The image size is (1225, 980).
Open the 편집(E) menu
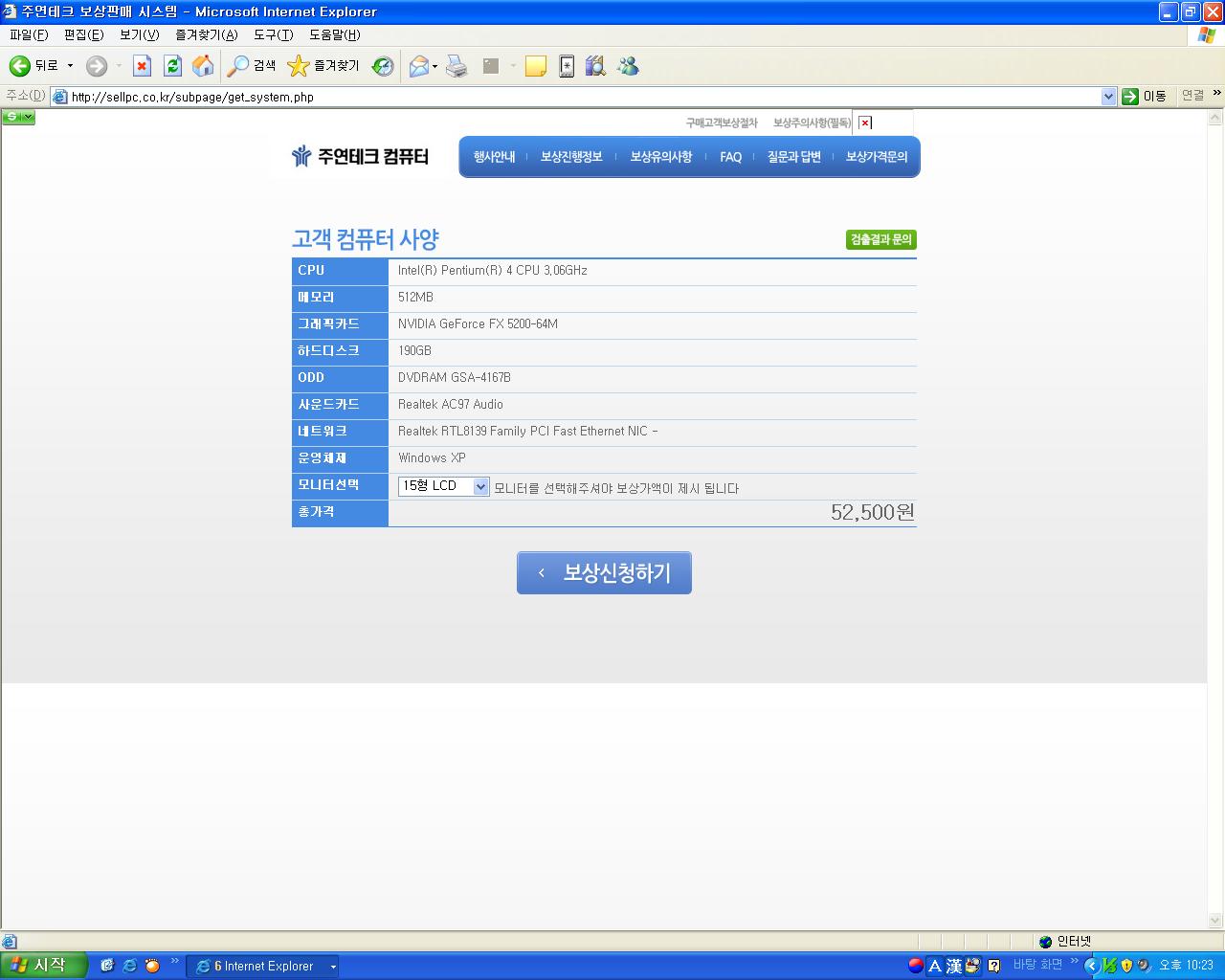[x=83, y=34]
